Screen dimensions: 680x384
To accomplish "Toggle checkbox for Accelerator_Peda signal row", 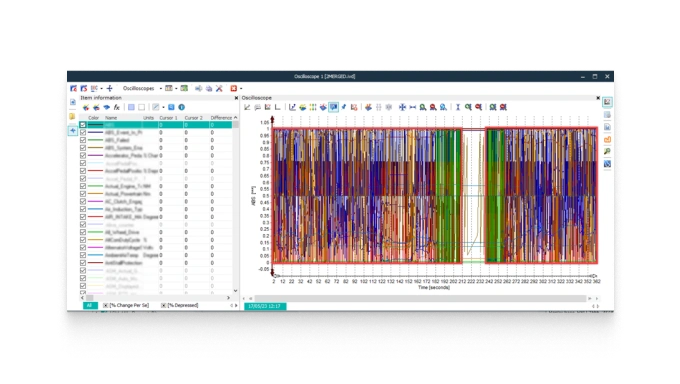I will pos(83,155).
